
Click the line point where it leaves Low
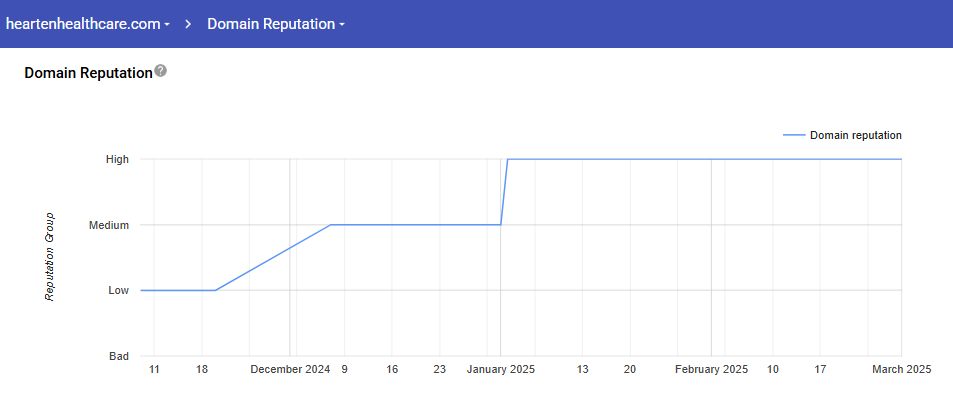coord(215,290)
